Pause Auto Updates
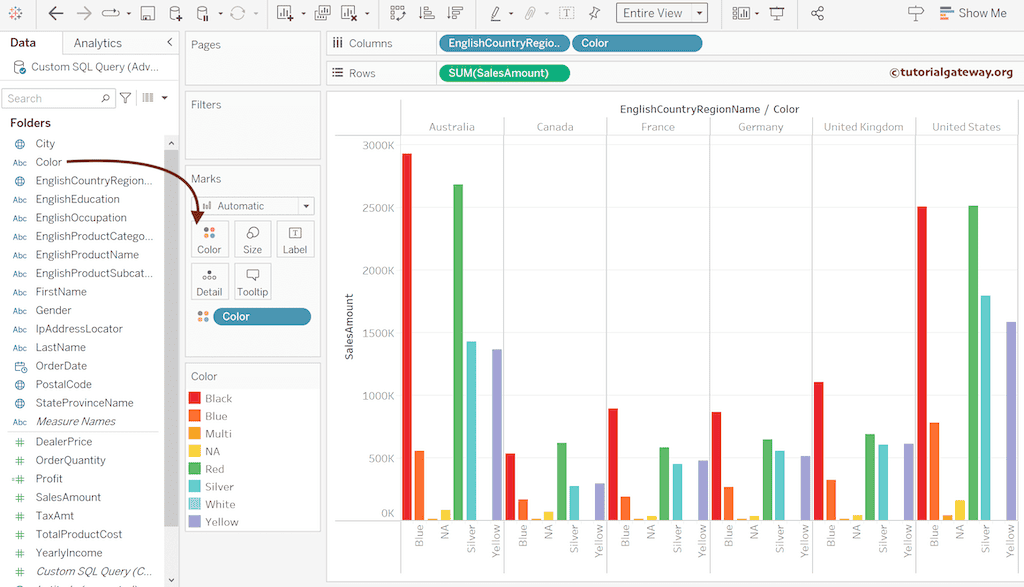Viewport: 1024px width, 587px height. pos(203,14)
